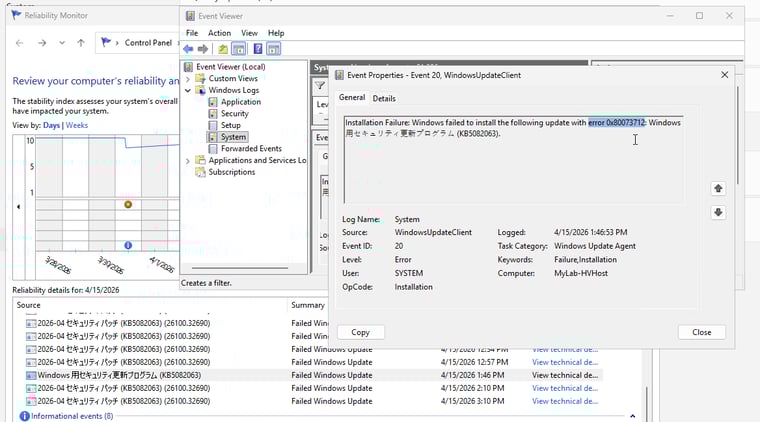The image size is (760, 422).
Task: Show previous event with the up arrow
Action: [x=717, y=189]
